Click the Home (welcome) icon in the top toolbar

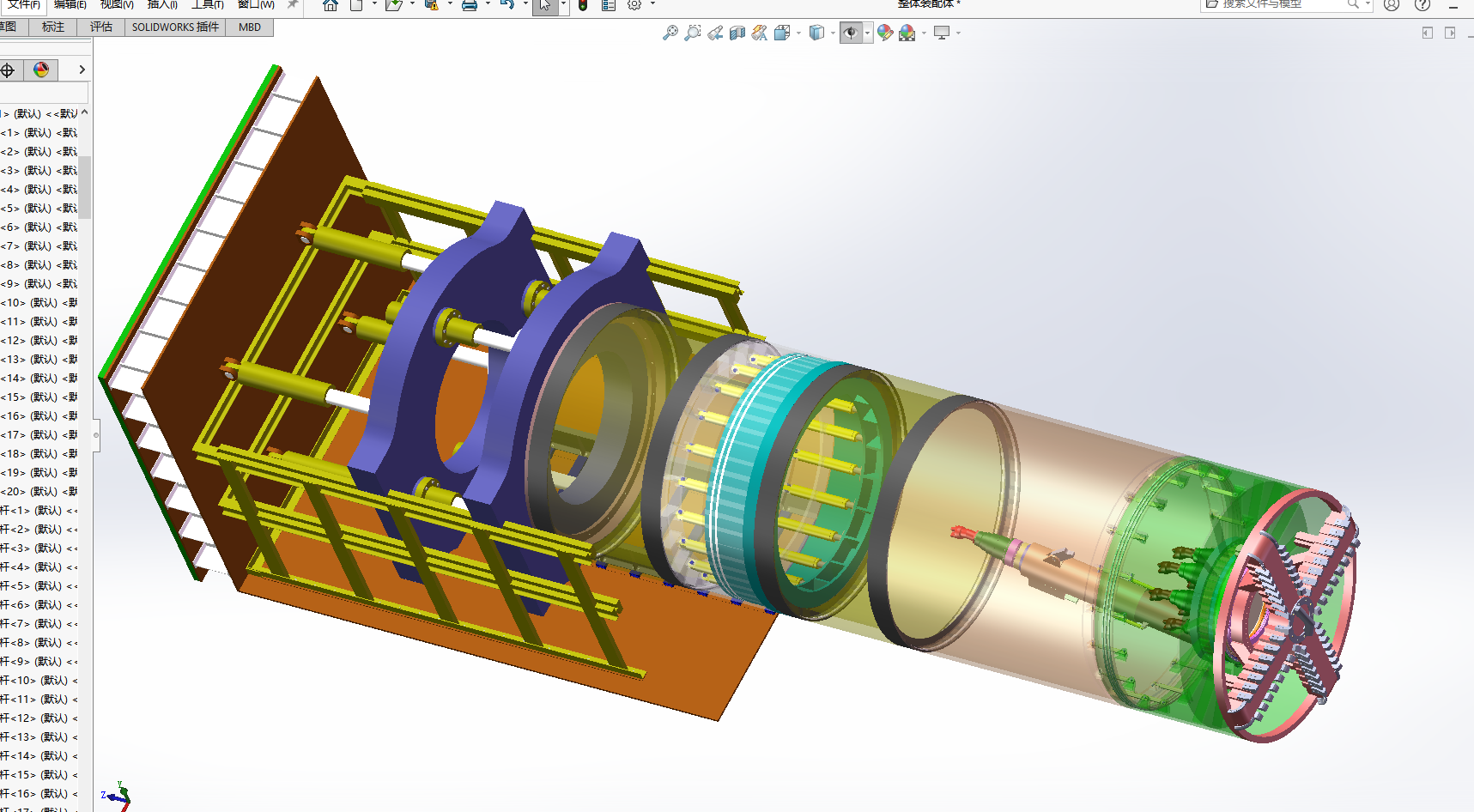click(x=331, y=5)
